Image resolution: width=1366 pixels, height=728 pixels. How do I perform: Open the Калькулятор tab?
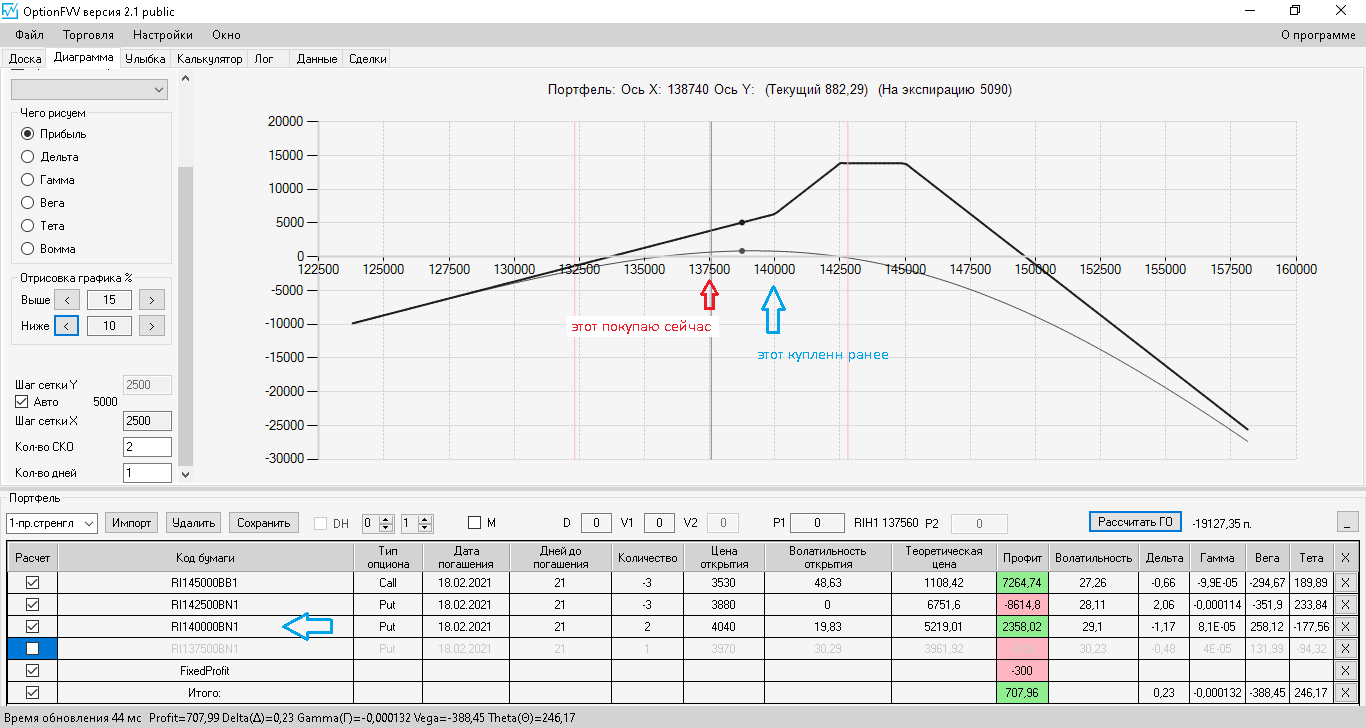click(x=210, y=59)
